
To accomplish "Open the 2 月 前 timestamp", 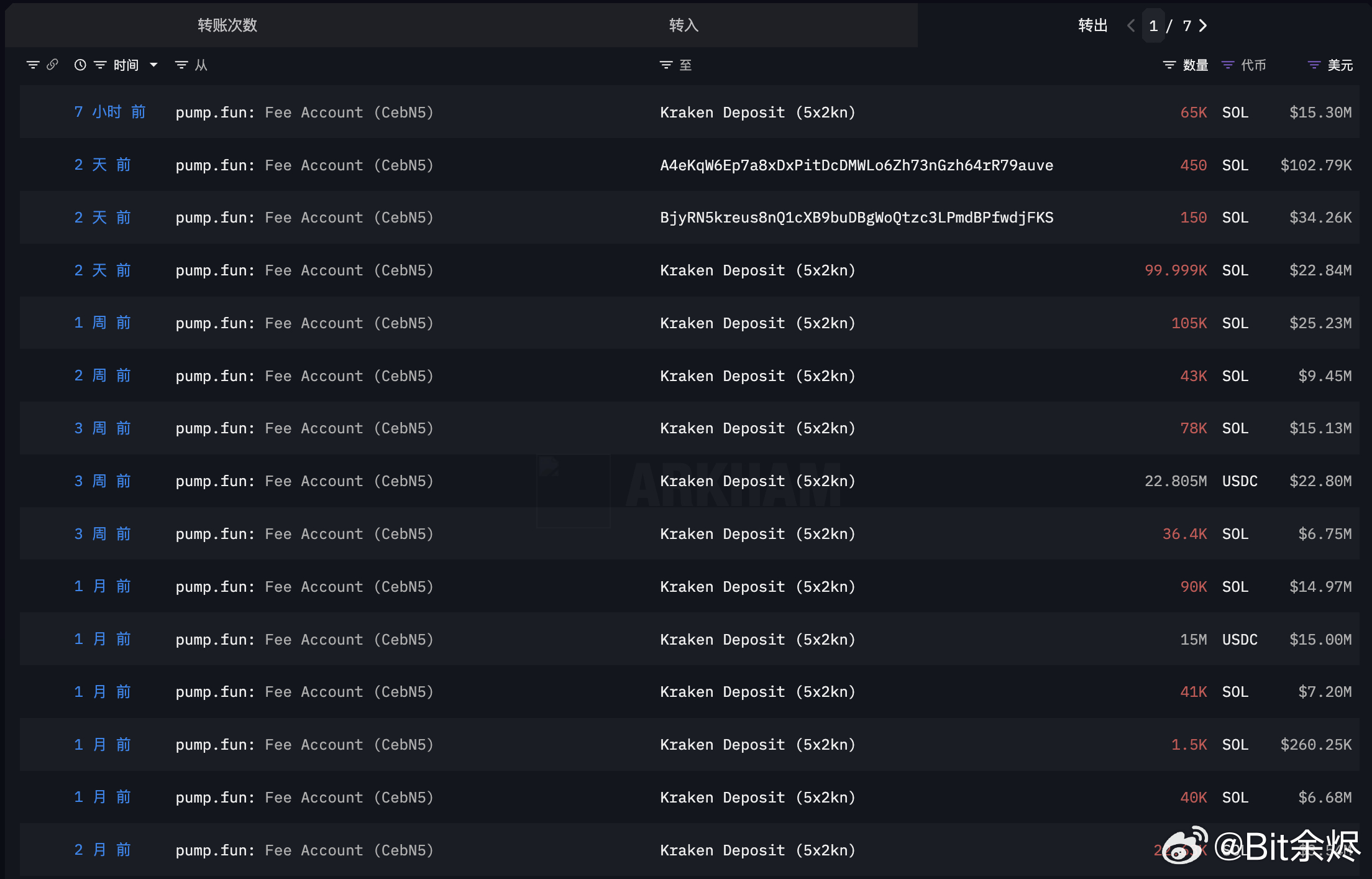I will tap(103, 850).
